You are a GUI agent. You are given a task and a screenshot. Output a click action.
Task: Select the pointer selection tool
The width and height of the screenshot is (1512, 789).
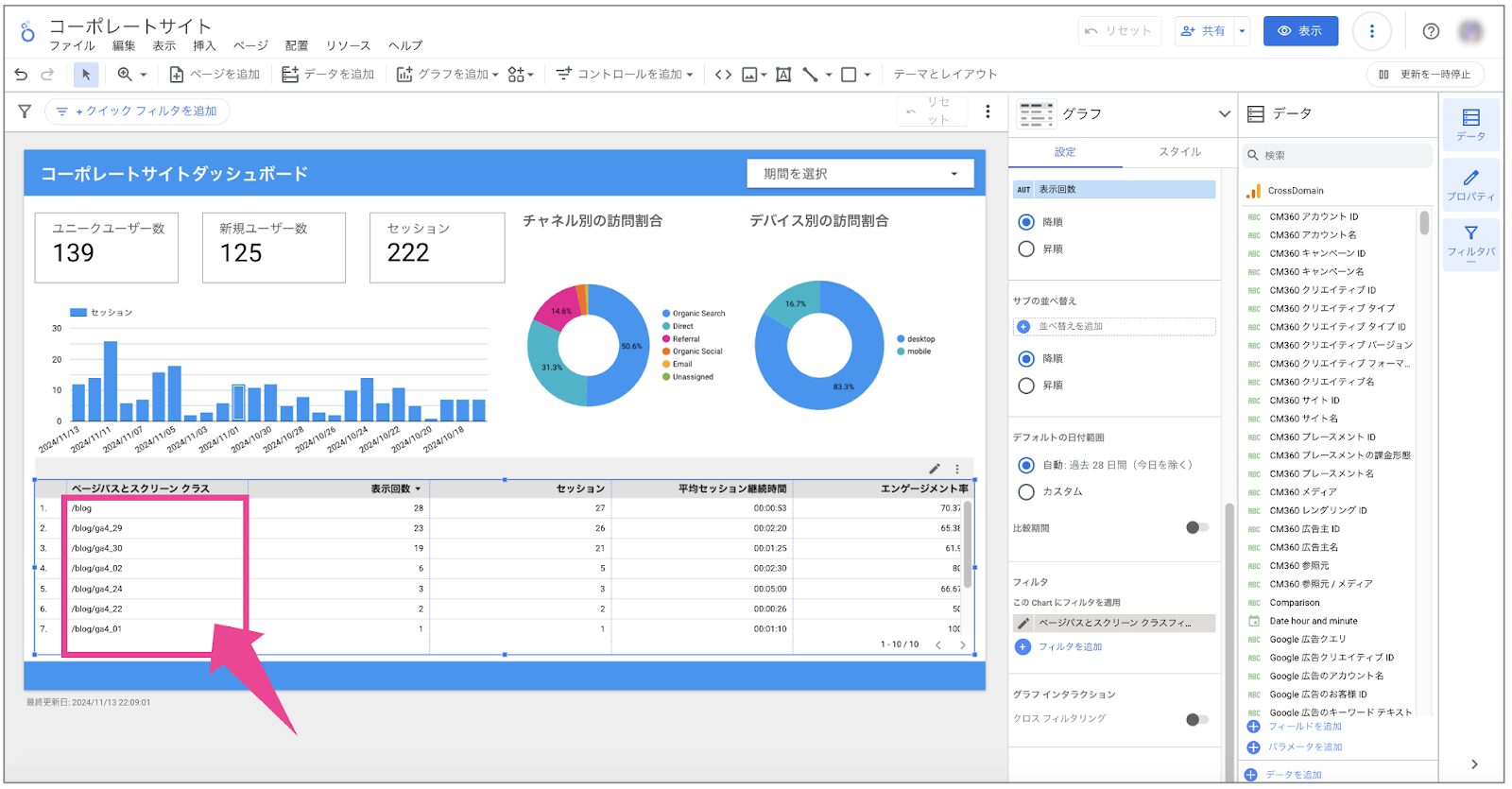pyautogui.click(x=86, y=74)
